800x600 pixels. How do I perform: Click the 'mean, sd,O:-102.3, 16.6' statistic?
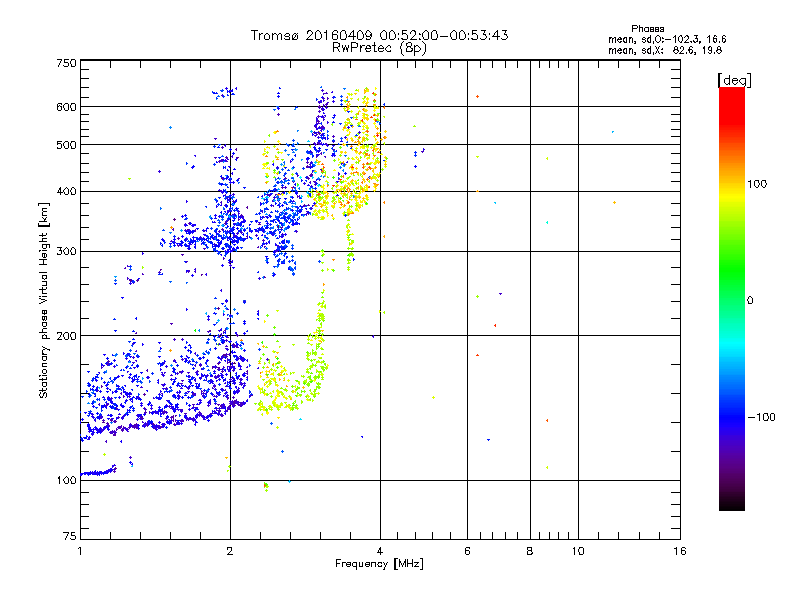(667, 39)
